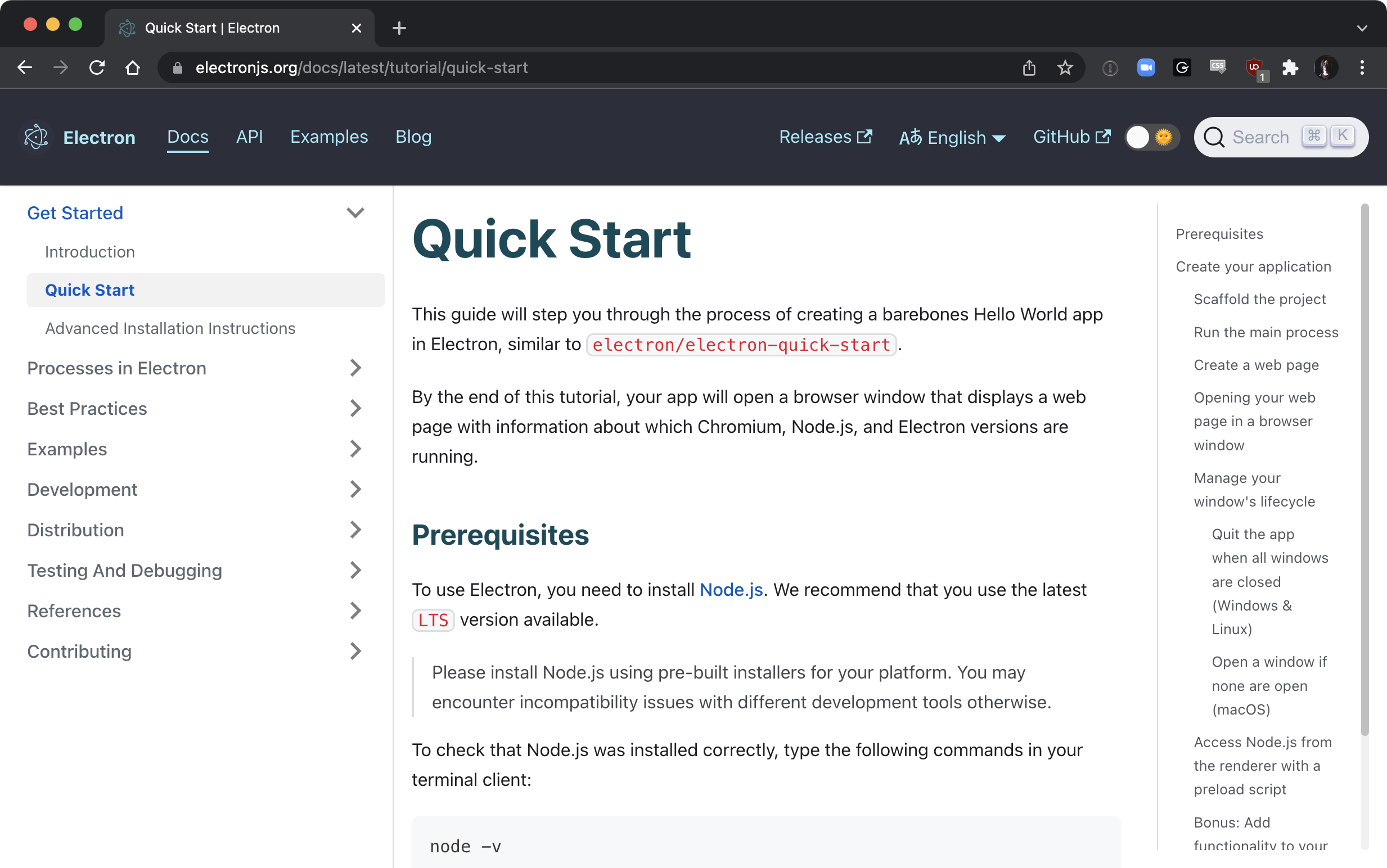Open the browser home page icon

(x=133, y=67)
